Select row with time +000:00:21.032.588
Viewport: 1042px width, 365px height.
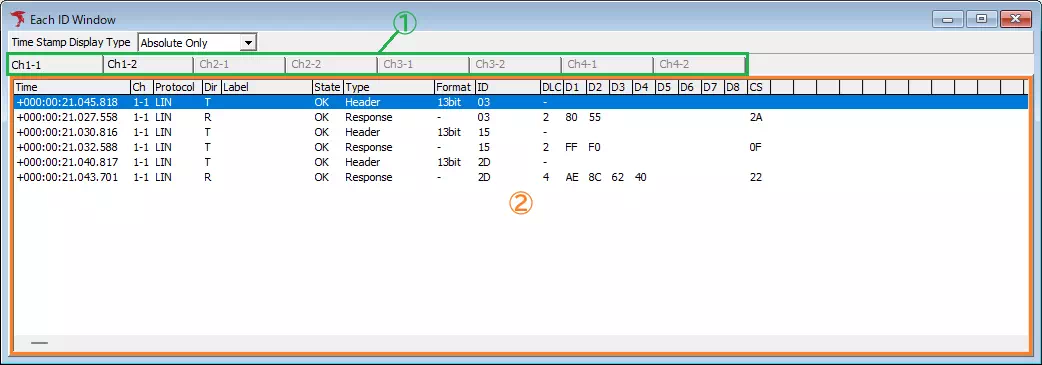click(x=520, y=147)
